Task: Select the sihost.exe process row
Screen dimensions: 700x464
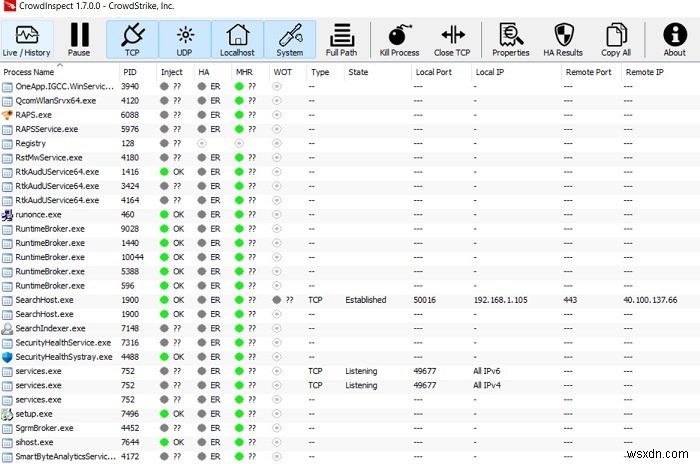Action: (x=350, y=443)
